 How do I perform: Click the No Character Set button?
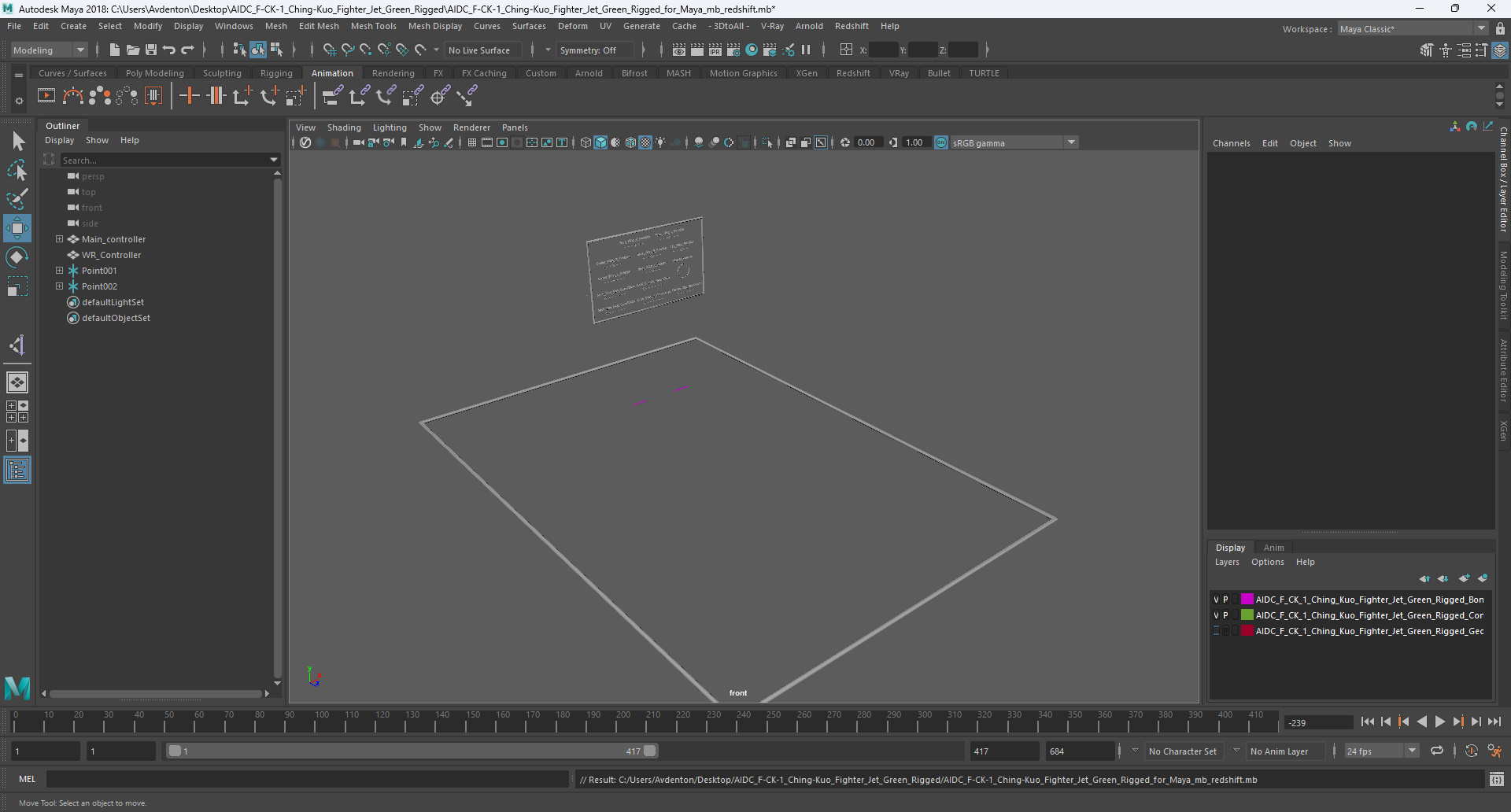1182,751
